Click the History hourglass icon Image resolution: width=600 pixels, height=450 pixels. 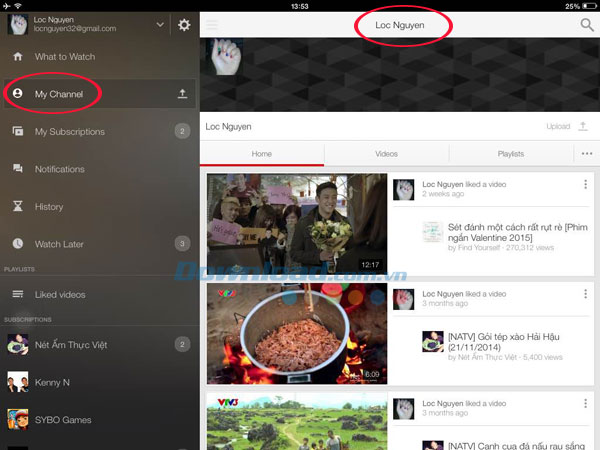pyautogui.click(x=18, y=206)
